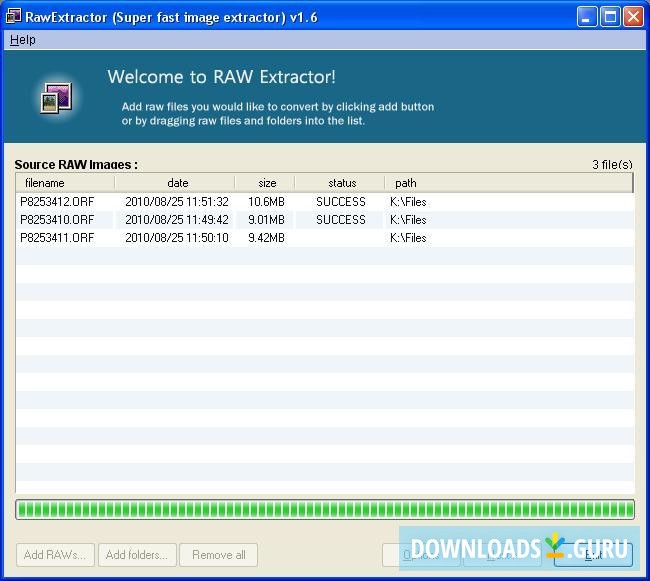The image size is (650, 581).
Task: Click the Add folders... button
Action: (137, 555)
